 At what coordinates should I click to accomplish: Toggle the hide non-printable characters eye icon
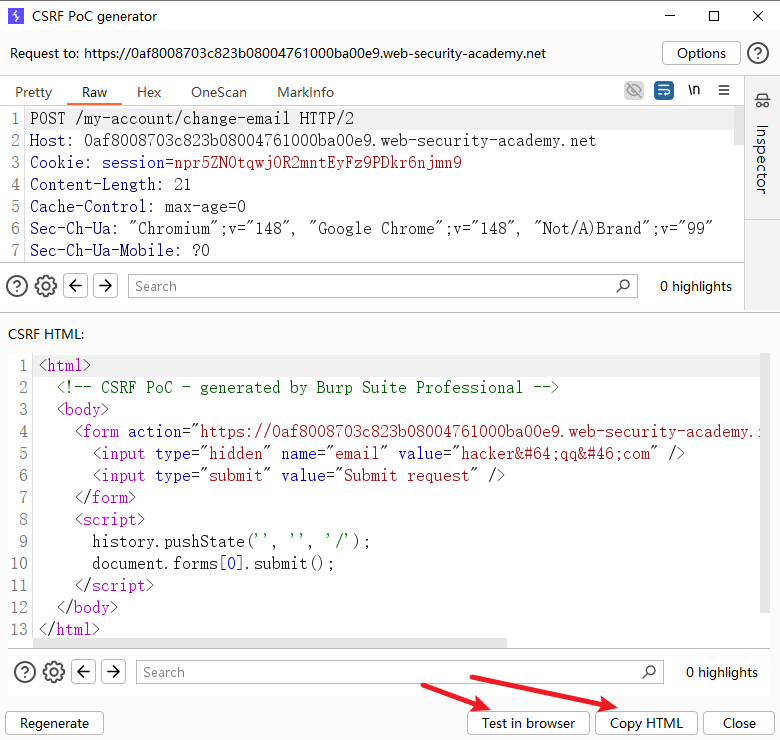(634, 91)
